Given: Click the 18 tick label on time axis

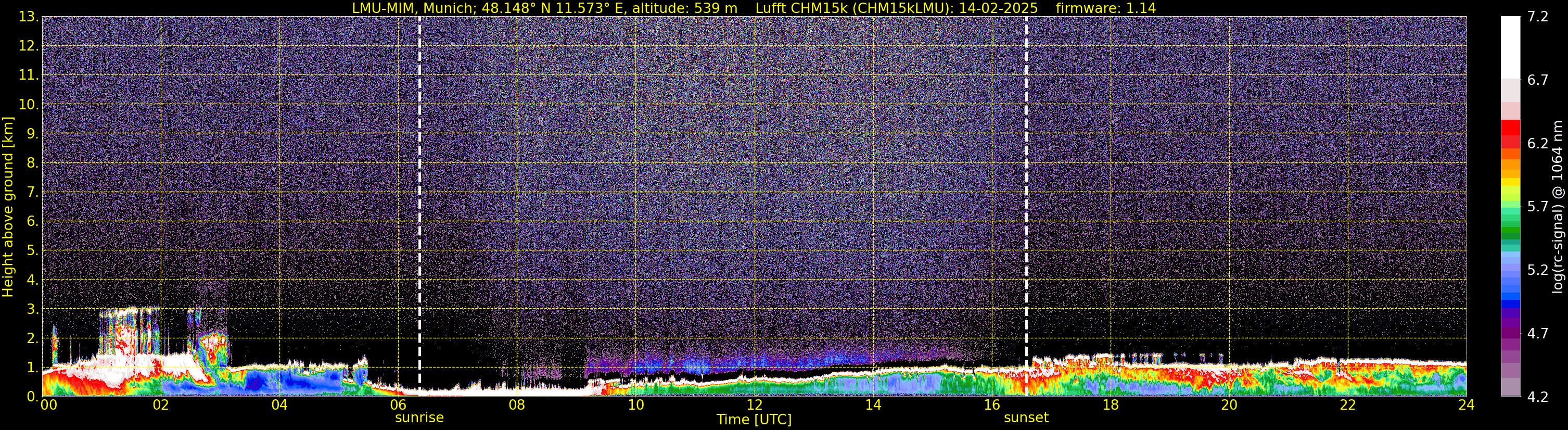Looking at the screenshot, I should pos(1110,405).
